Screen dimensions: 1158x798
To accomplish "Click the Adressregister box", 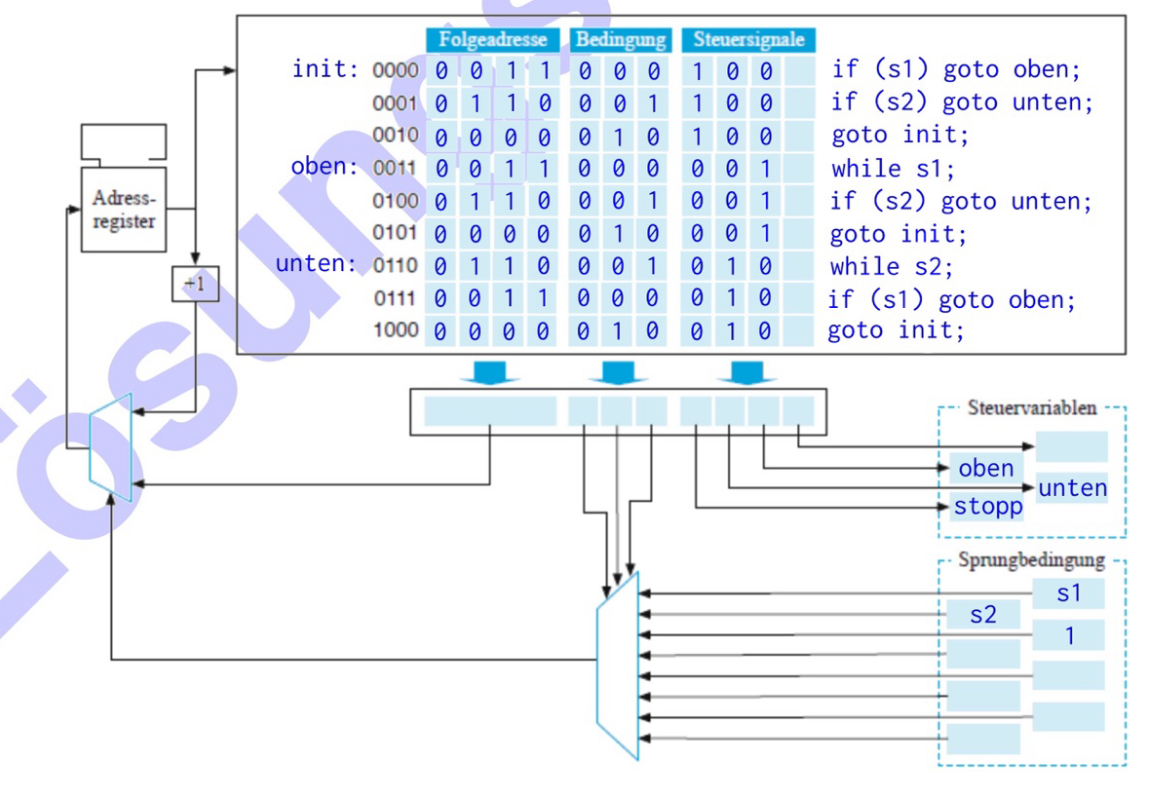I will pos(123,209).
